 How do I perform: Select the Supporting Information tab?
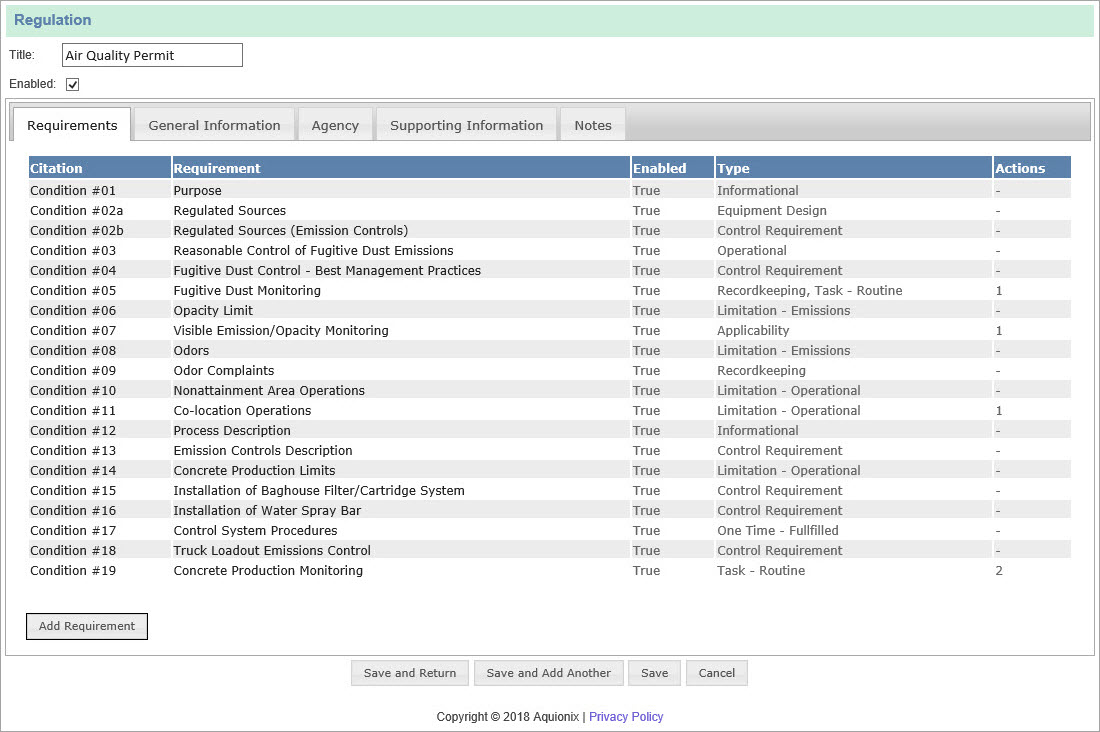click(466, 124)
